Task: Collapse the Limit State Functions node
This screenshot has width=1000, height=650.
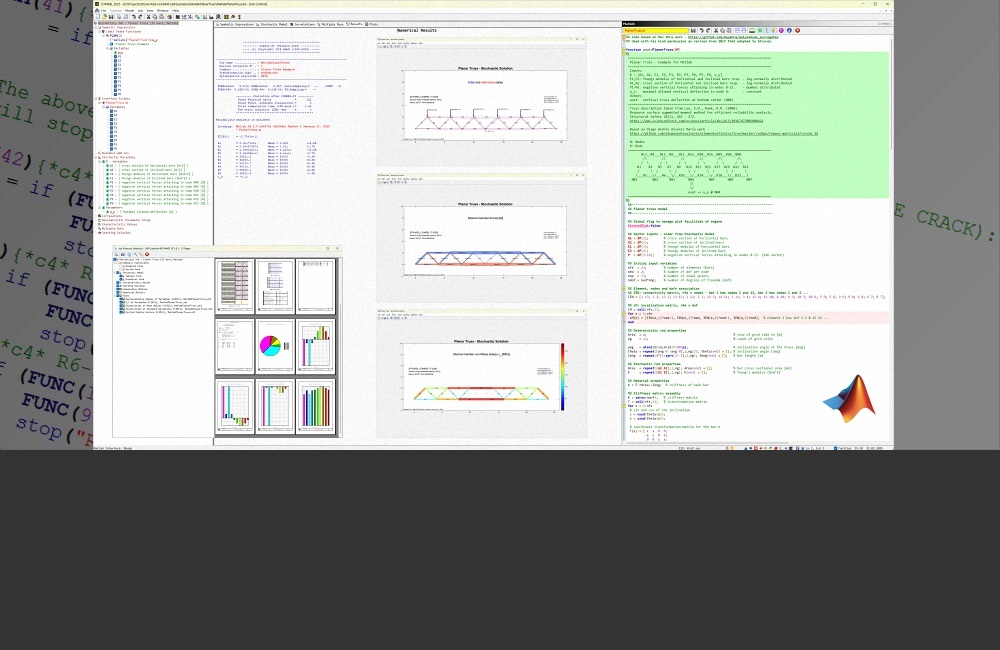Action: click(x=99, y=31)
